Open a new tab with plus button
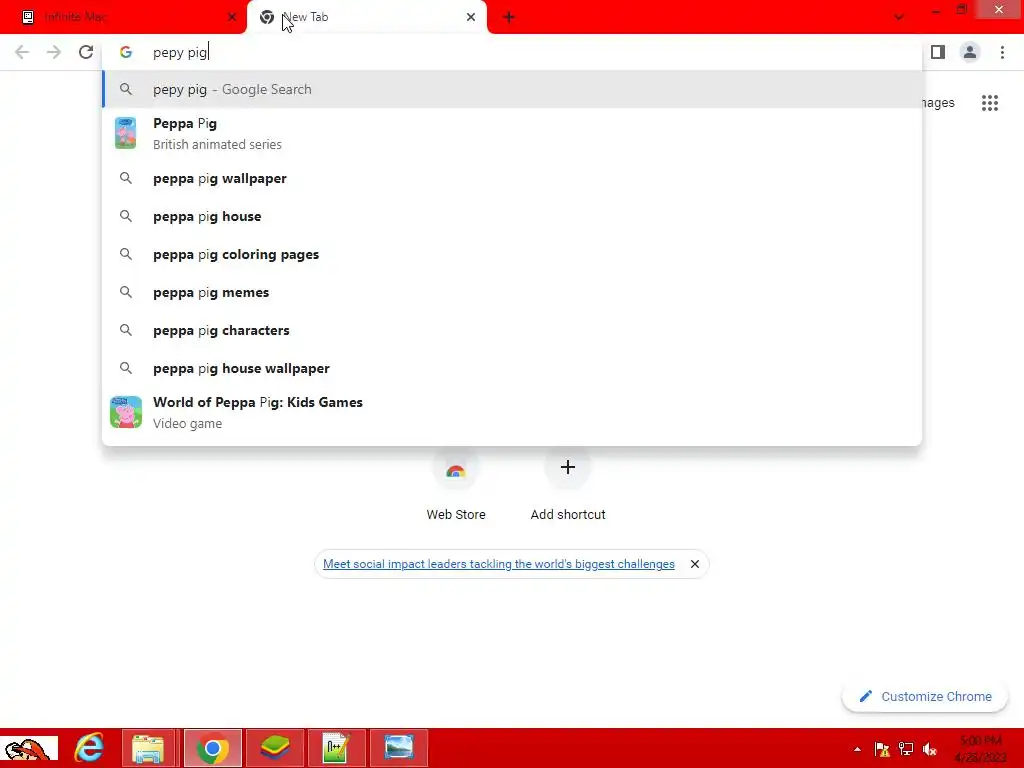The width and height of the screenshot is (1024, 768). (509, 17)
